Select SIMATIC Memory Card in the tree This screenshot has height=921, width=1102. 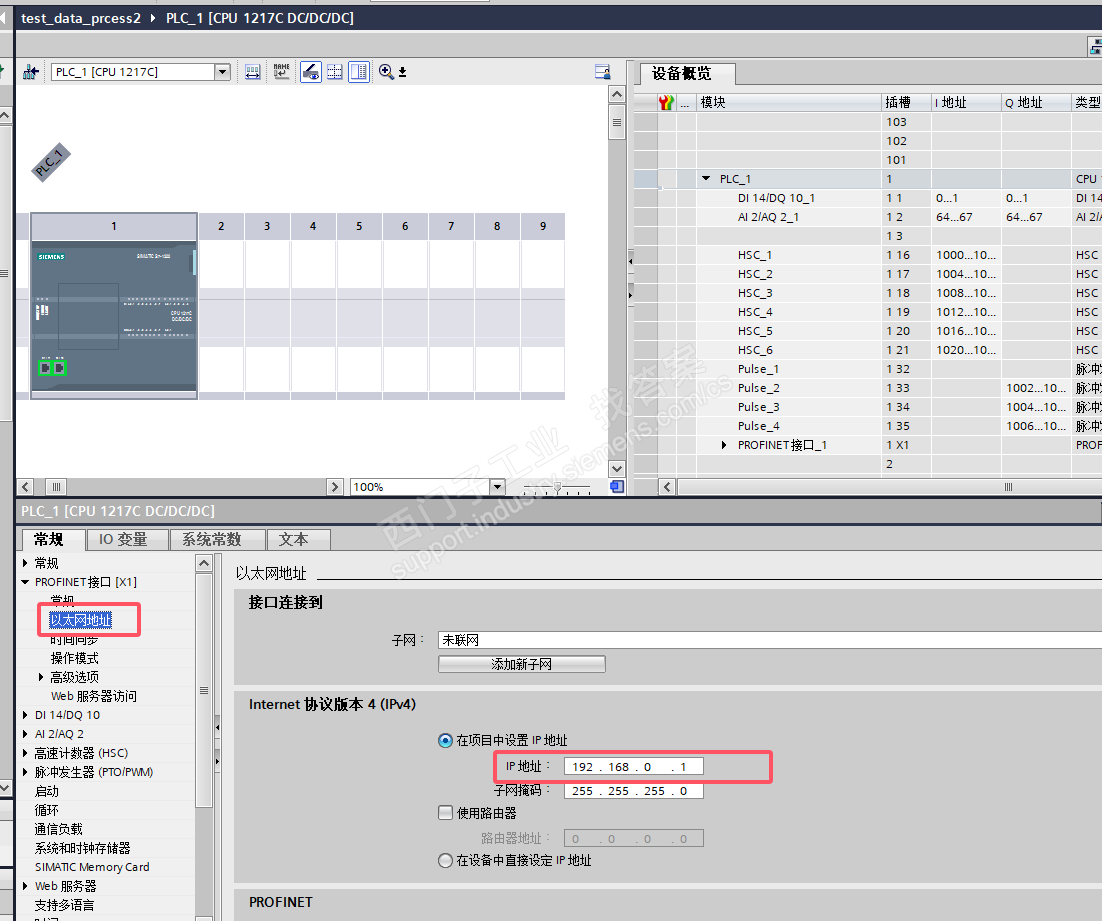(92, 867)
